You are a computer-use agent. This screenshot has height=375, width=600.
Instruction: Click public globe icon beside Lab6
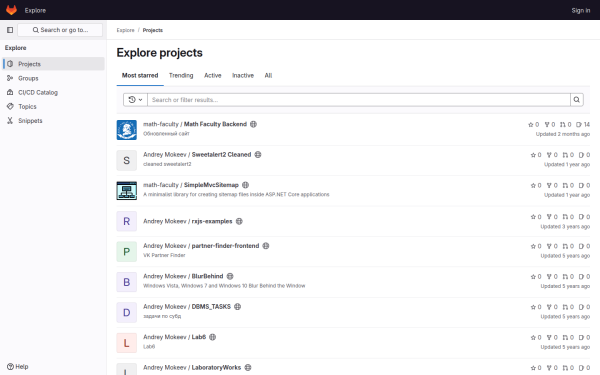pos(213,337)
